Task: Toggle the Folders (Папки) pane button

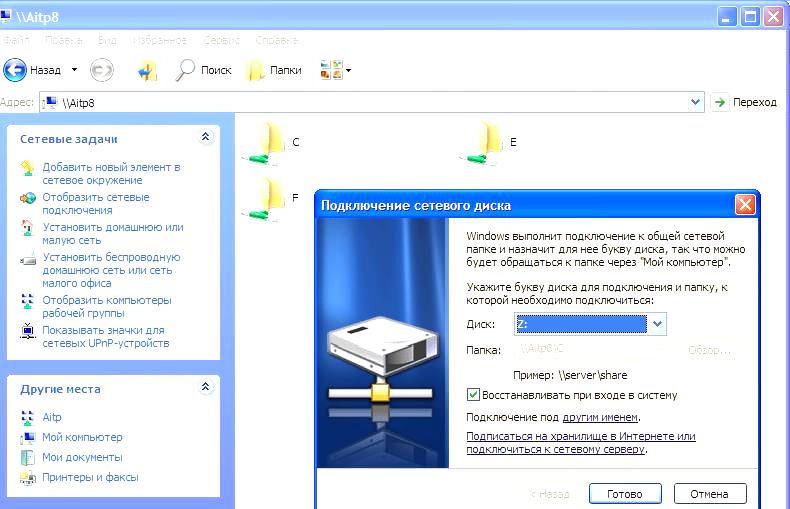Action: 274,70
